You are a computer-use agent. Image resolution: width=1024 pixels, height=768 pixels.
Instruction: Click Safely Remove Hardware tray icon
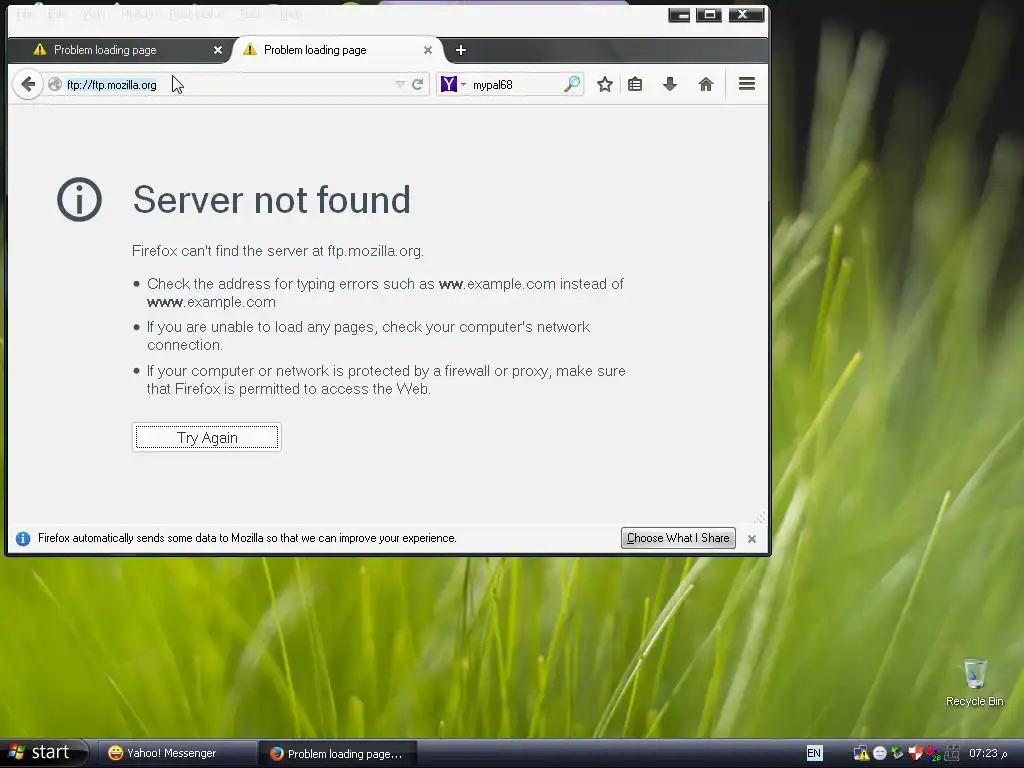tap(897, 754)
